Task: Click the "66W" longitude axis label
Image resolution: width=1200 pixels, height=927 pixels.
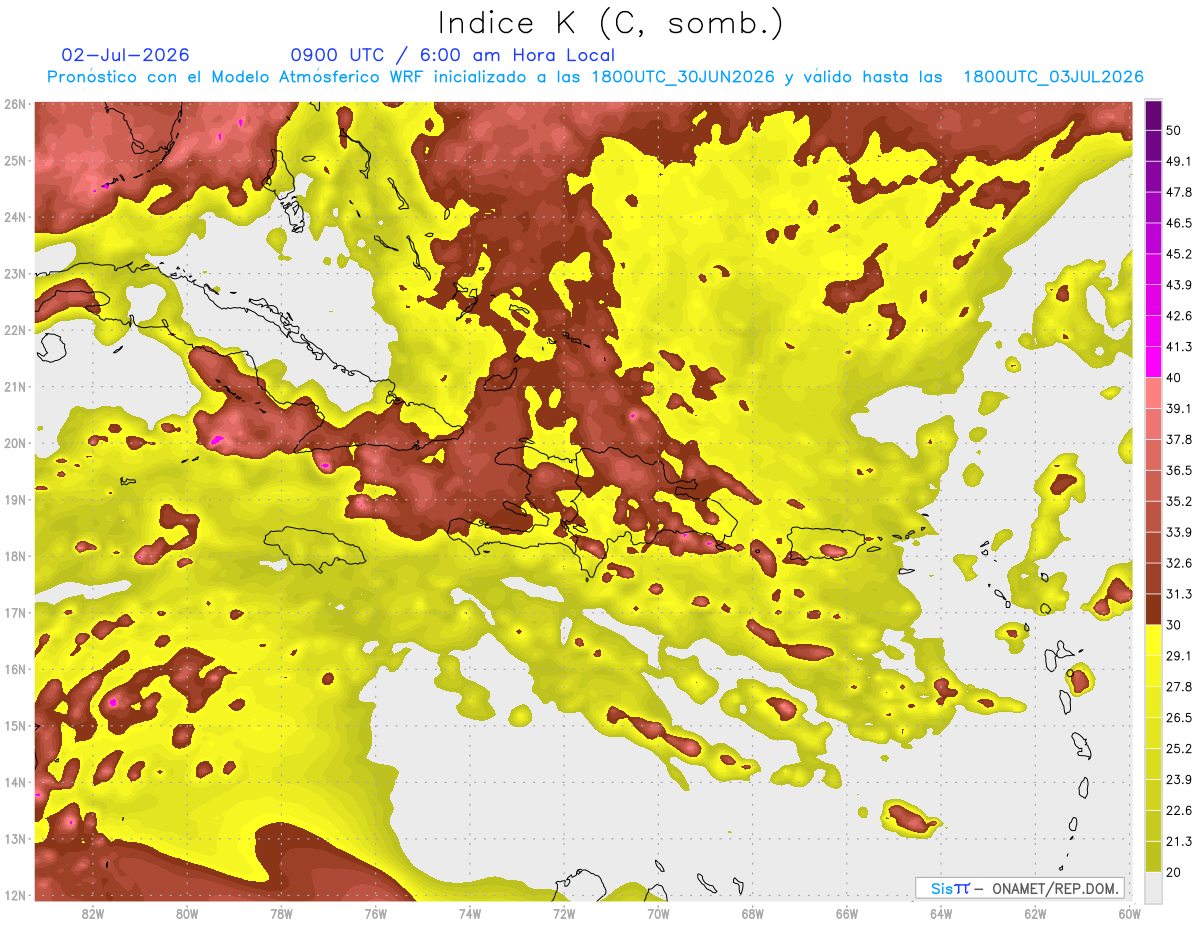Action: 847,914
